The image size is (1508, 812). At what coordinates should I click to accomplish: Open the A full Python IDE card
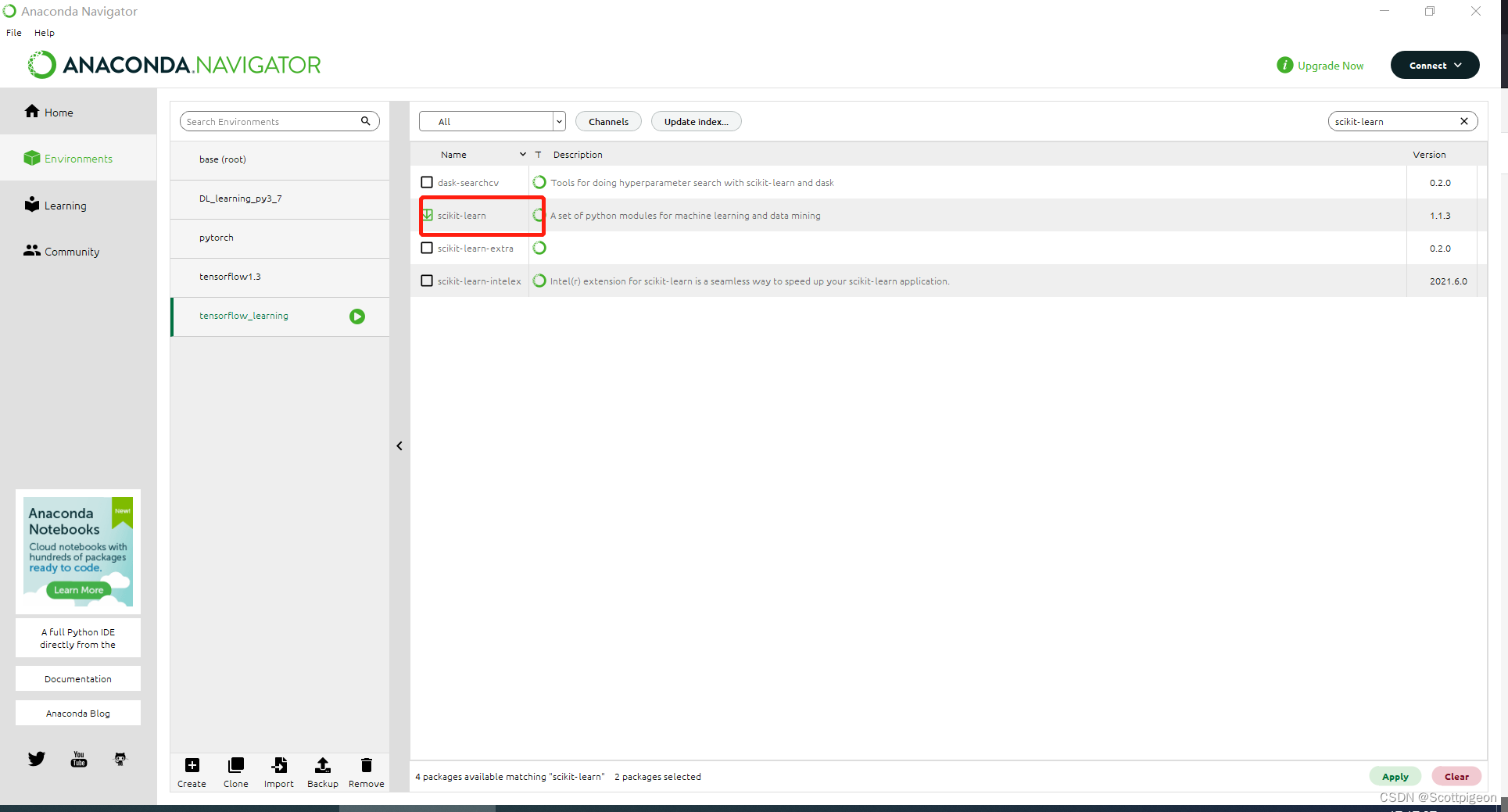pos(78,638)
